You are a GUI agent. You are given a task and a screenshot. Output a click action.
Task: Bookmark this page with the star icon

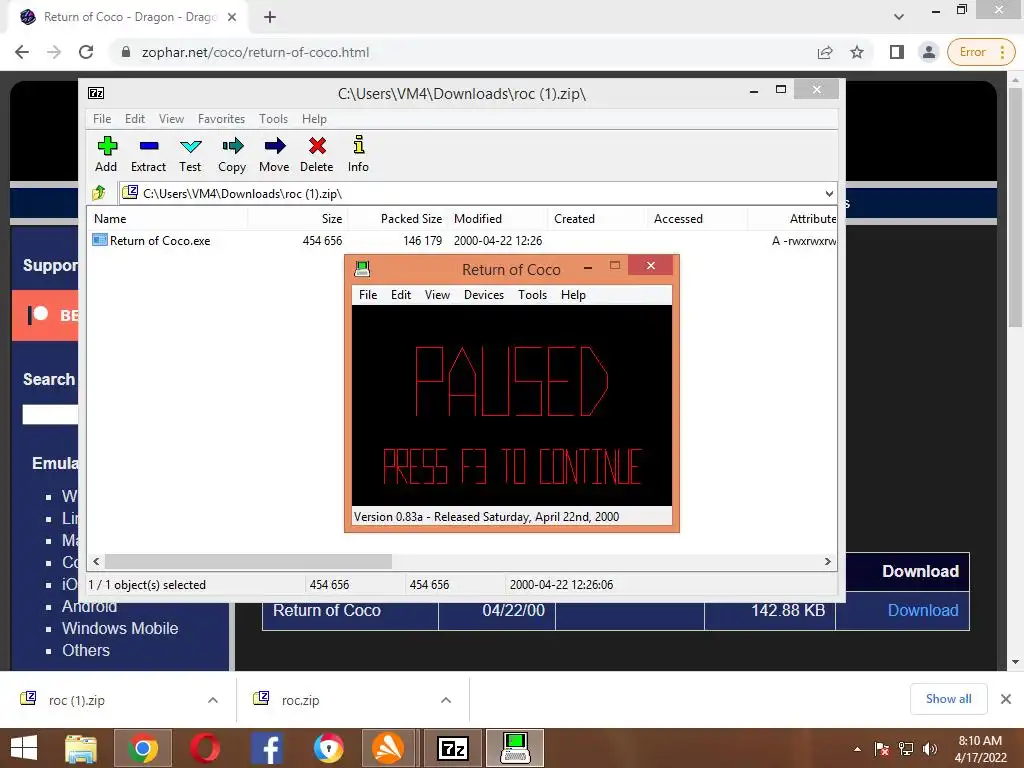(x=857, y=52)
